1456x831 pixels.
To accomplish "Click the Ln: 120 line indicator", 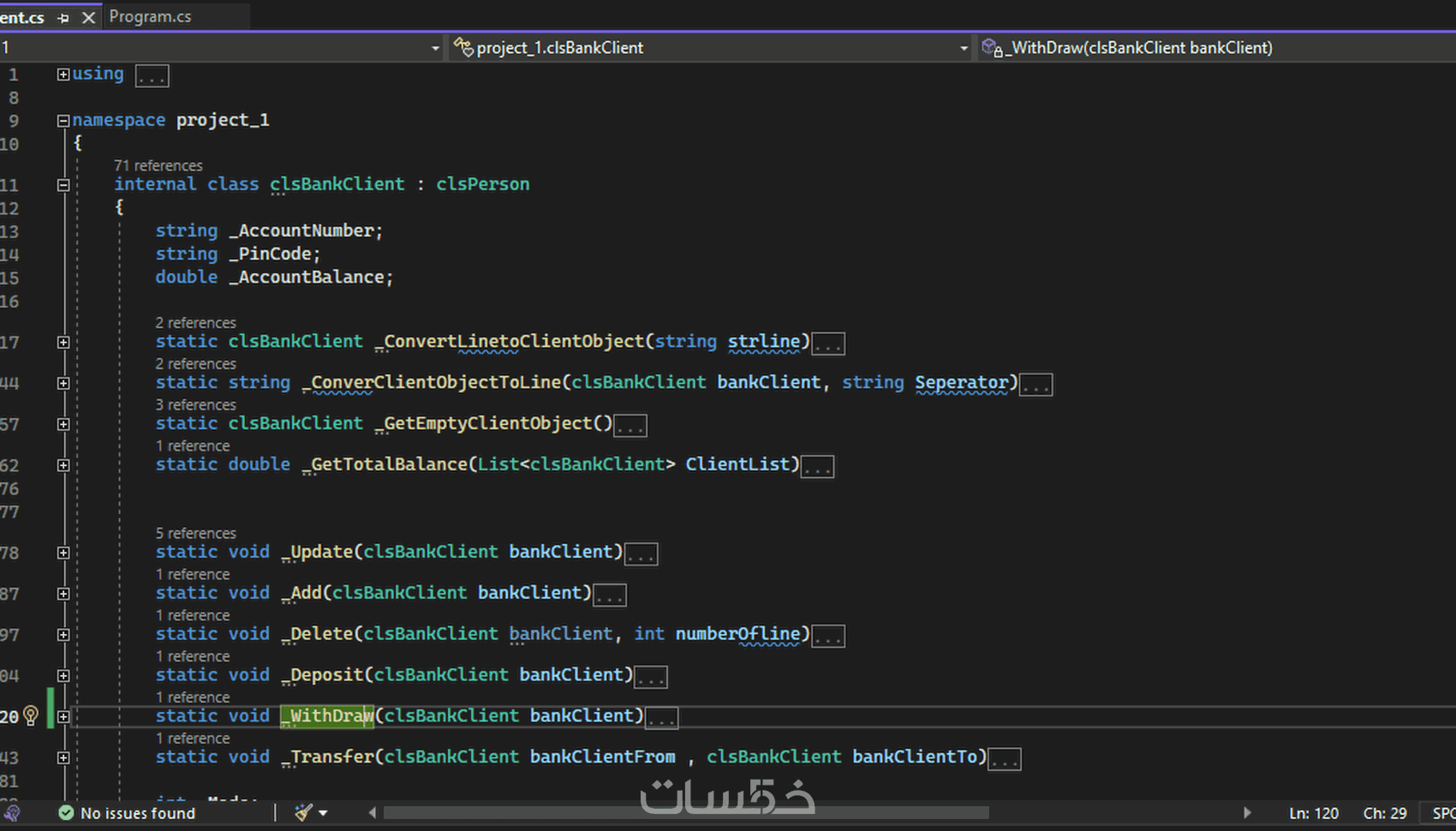I will [1314, 813].
